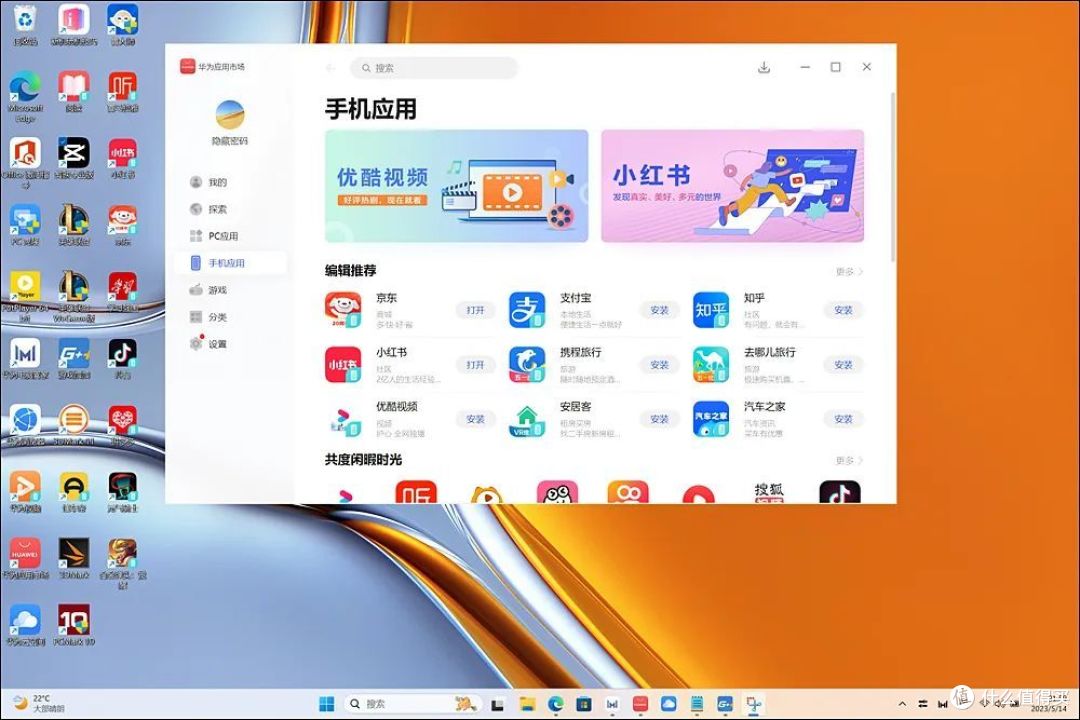Open the user profile avatar
Screen dimensions: 1080x720
tap(229, 115)
